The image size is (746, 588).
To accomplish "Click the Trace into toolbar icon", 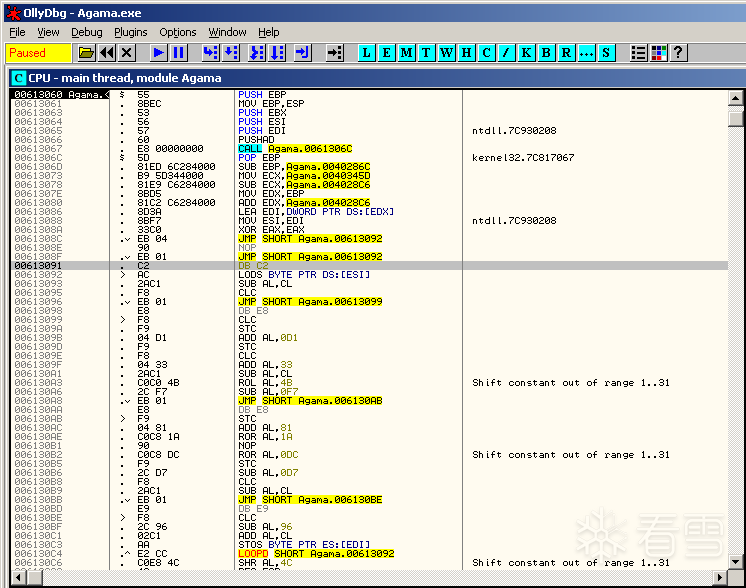I will [x=256, y=52].
